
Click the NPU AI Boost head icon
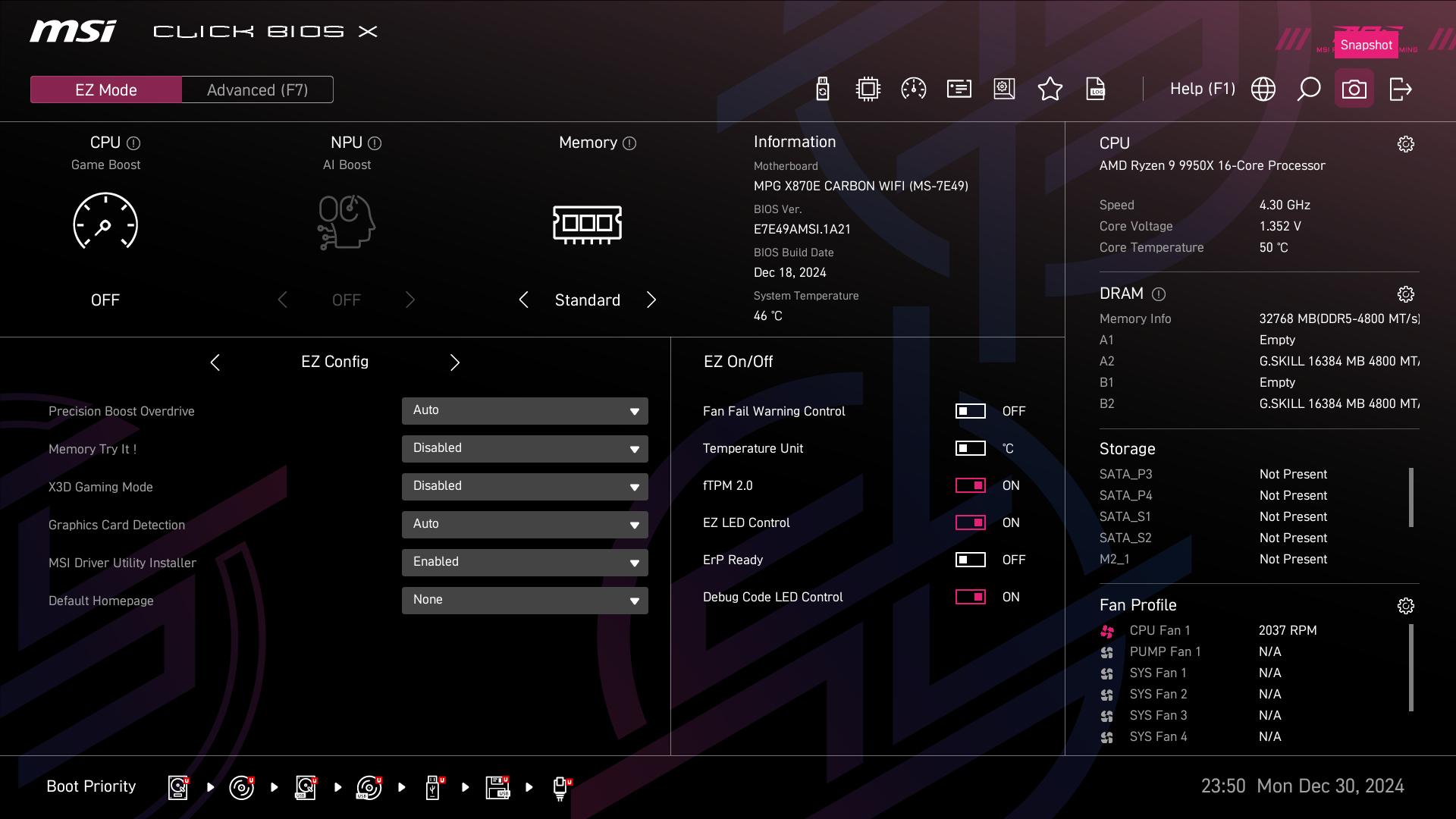[x=347, y=222]
